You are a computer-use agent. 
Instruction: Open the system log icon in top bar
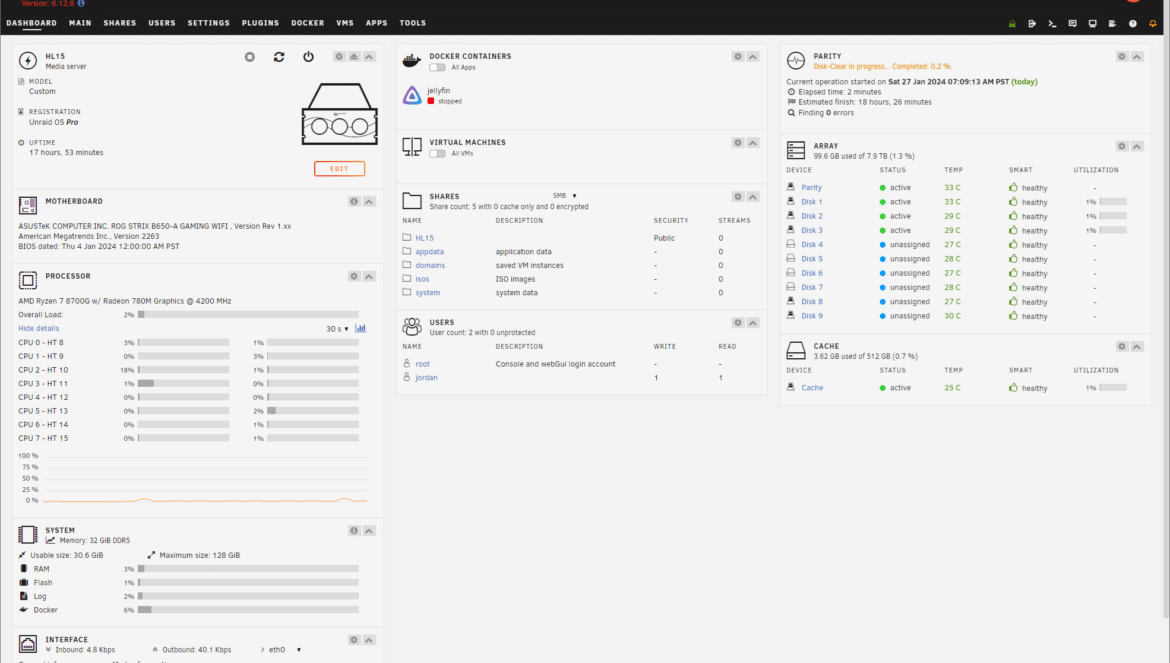coord(1113,24)
